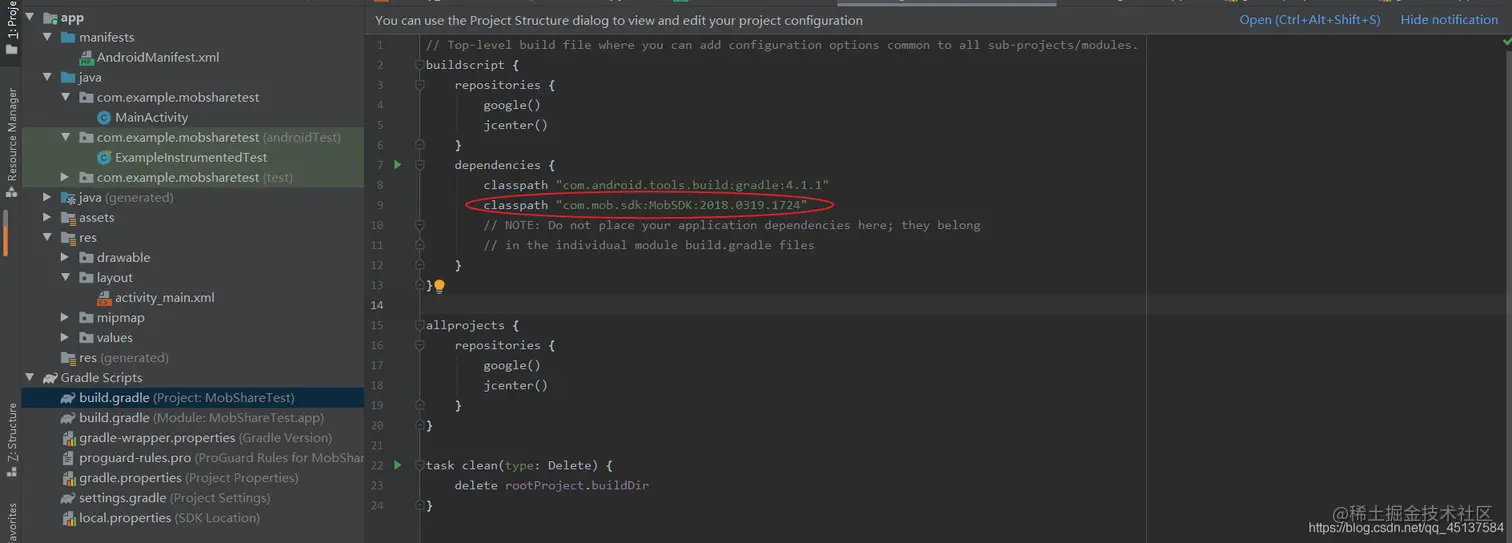
Task: Open build.gradle (Module: MobShareTest.app)
Action: (192, 417)
